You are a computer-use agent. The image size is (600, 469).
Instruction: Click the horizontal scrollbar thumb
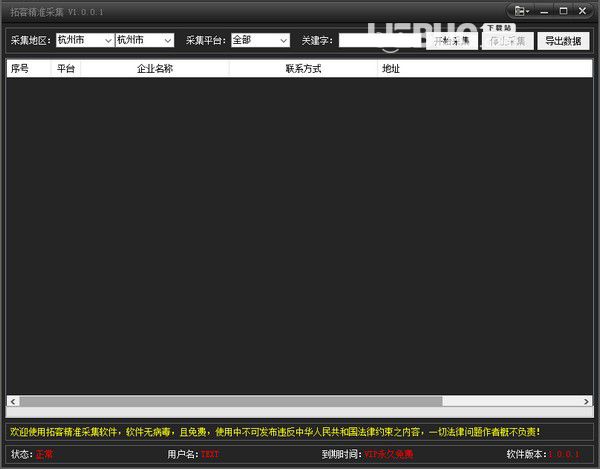tap(231, 401)
